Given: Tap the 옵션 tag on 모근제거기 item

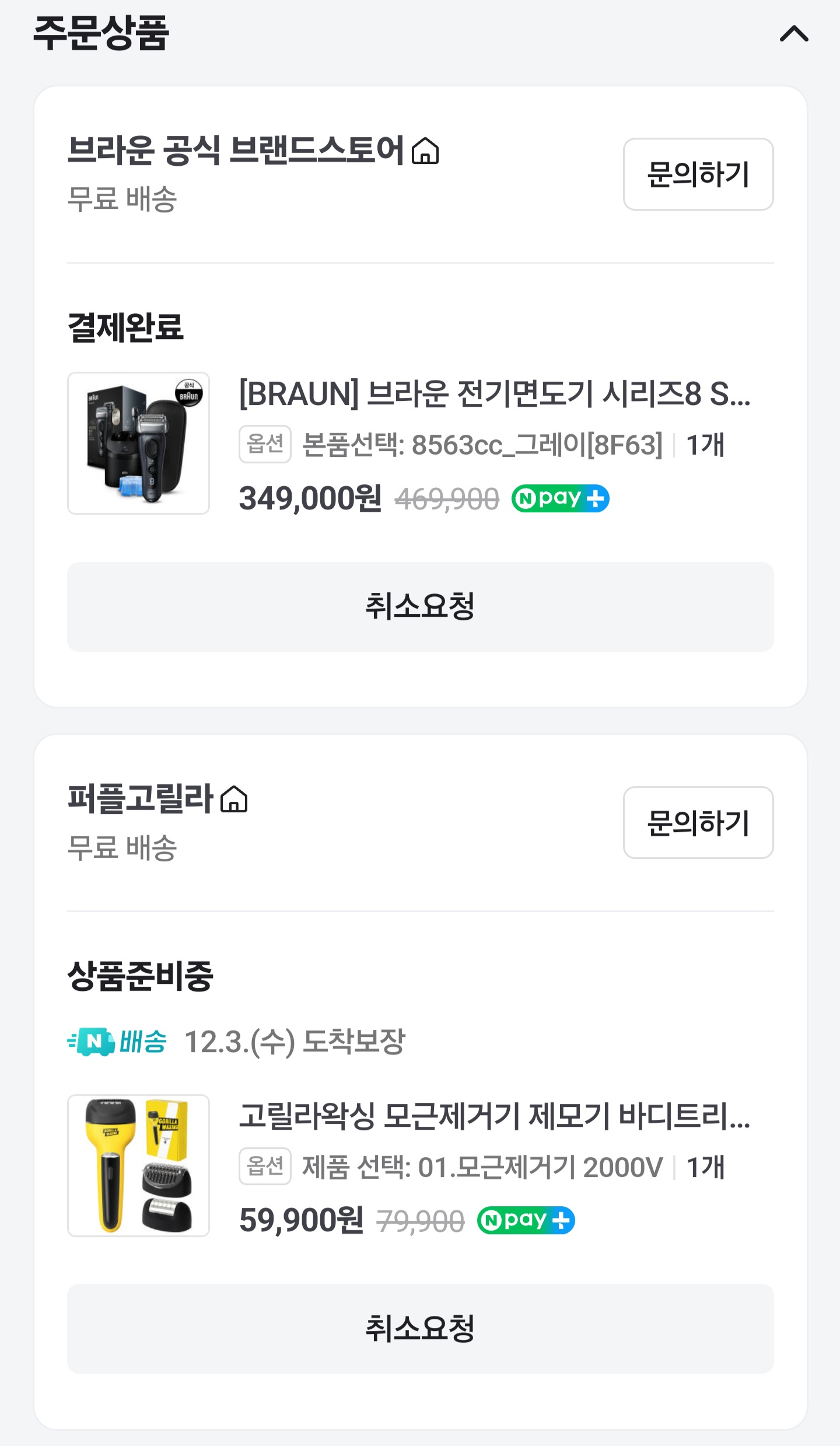Looking at the screenshot, I should [x=265, y=1166].
